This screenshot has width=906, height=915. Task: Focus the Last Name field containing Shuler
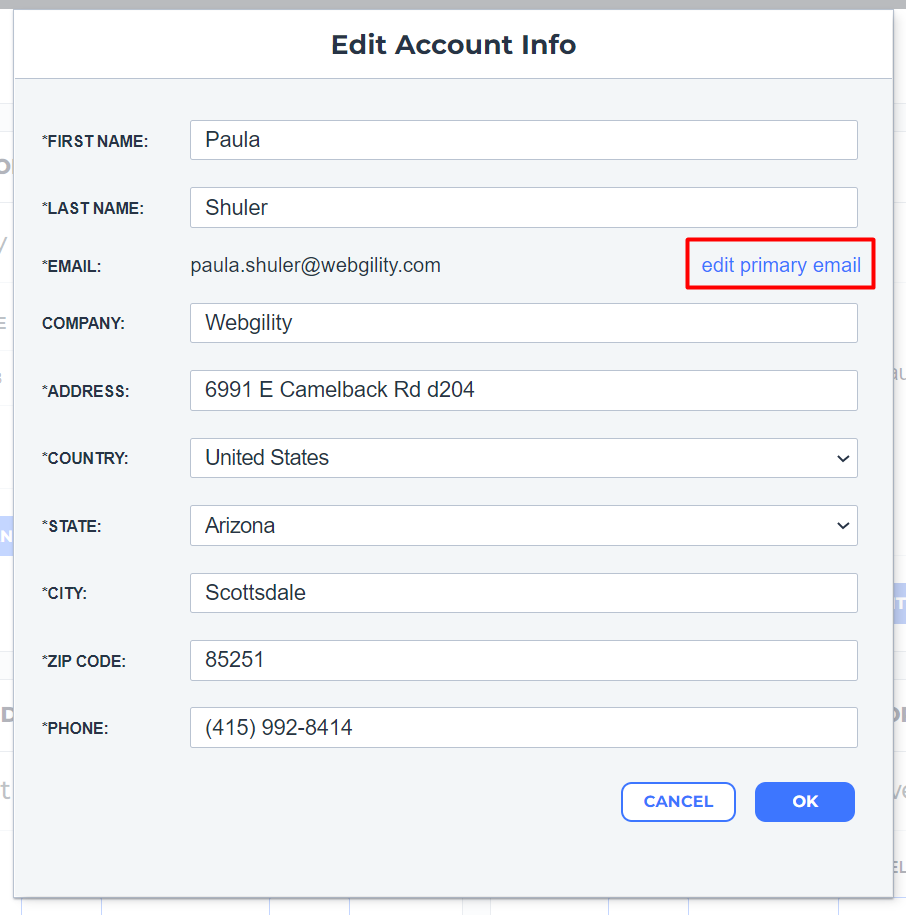[x=523, y=208]
